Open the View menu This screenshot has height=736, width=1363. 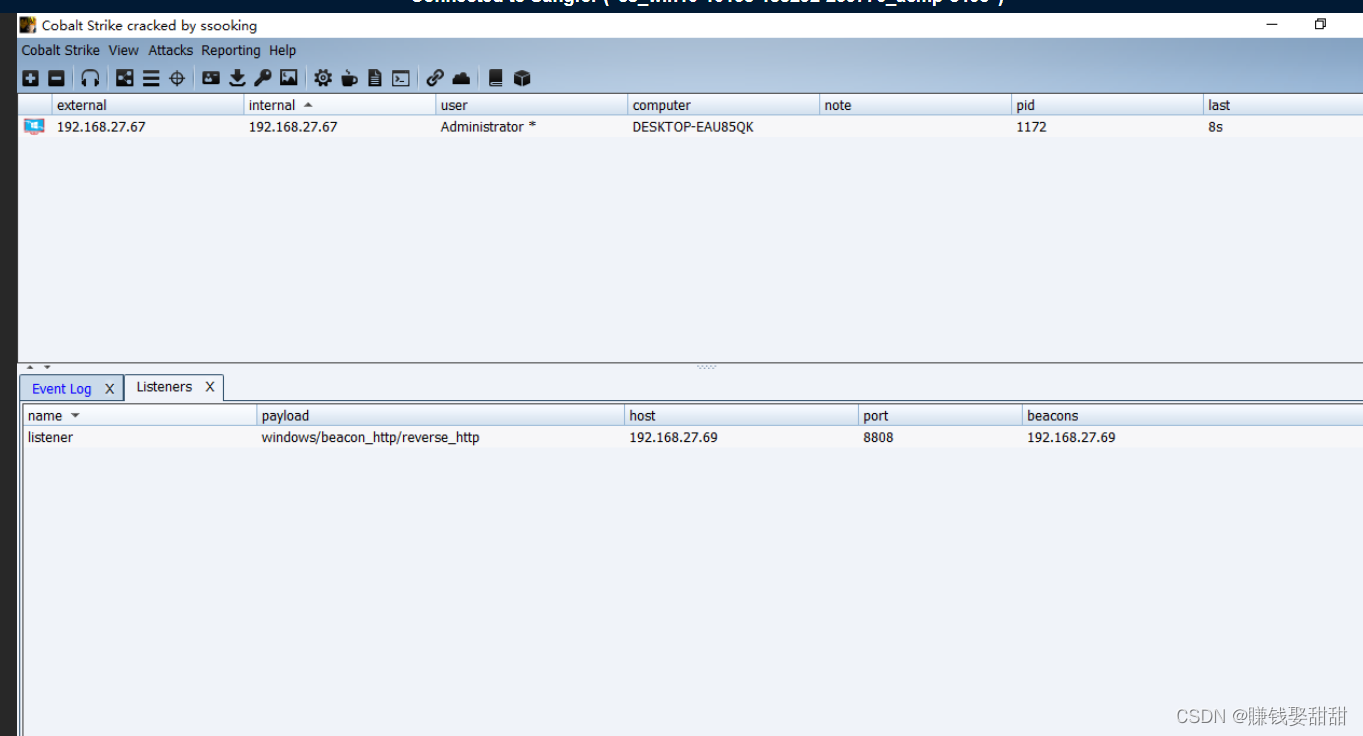pyautogui.click(x=124, y=50)
